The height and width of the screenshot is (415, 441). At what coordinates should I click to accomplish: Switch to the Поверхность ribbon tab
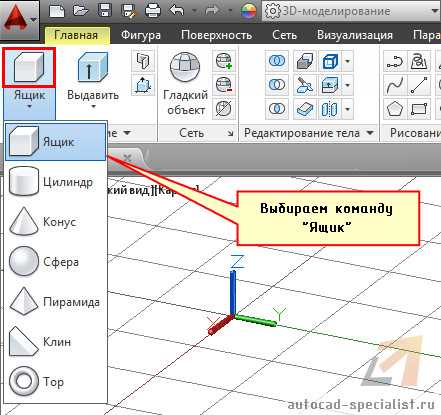[216, 35]
